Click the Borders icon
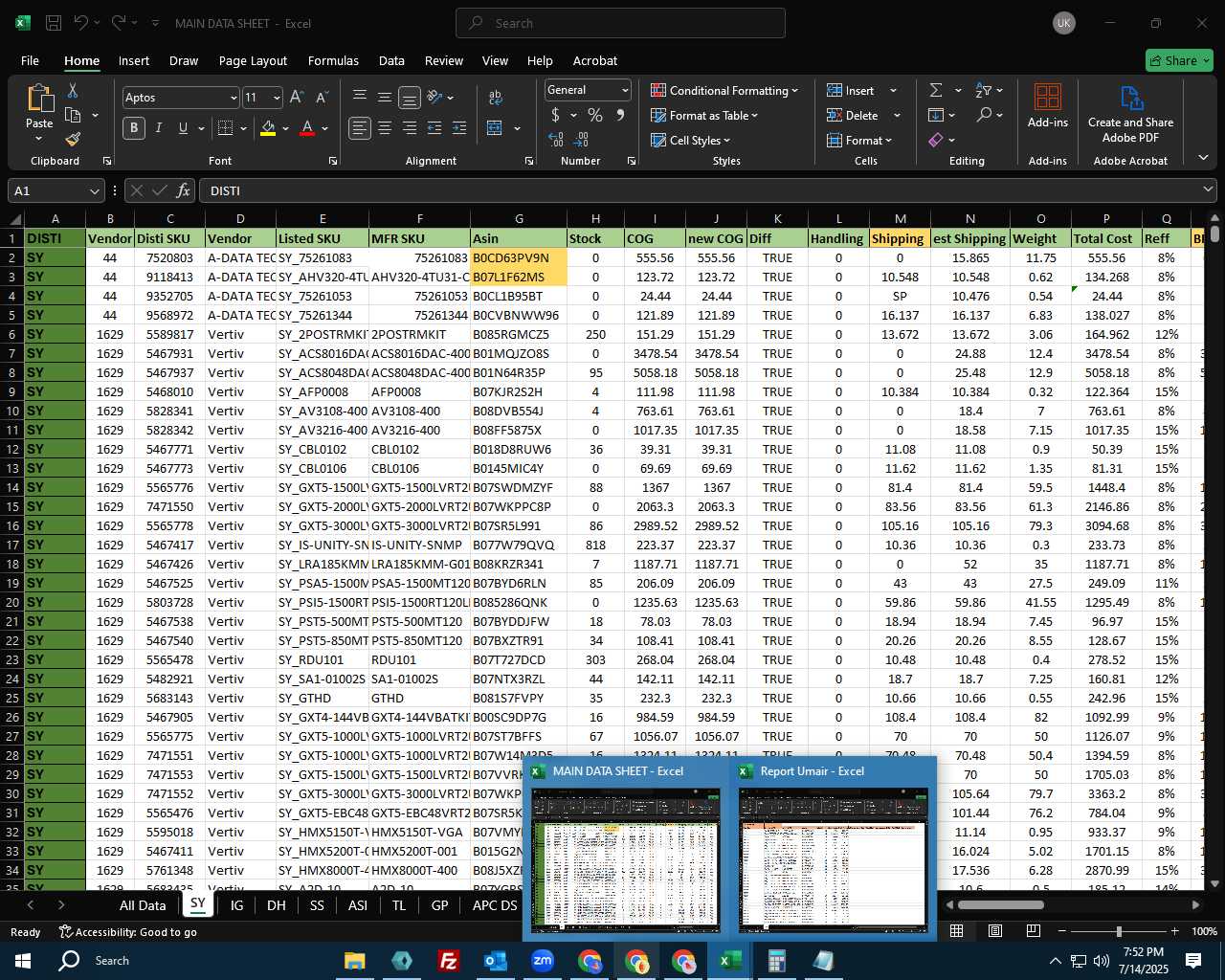Viewport: 1225px width, 980px height. point(226,128)
